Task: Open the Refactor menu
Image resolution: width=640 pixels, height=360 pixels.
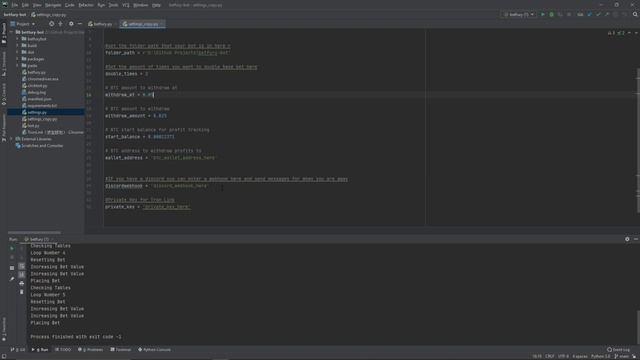Action: click(x=86, y=5)
